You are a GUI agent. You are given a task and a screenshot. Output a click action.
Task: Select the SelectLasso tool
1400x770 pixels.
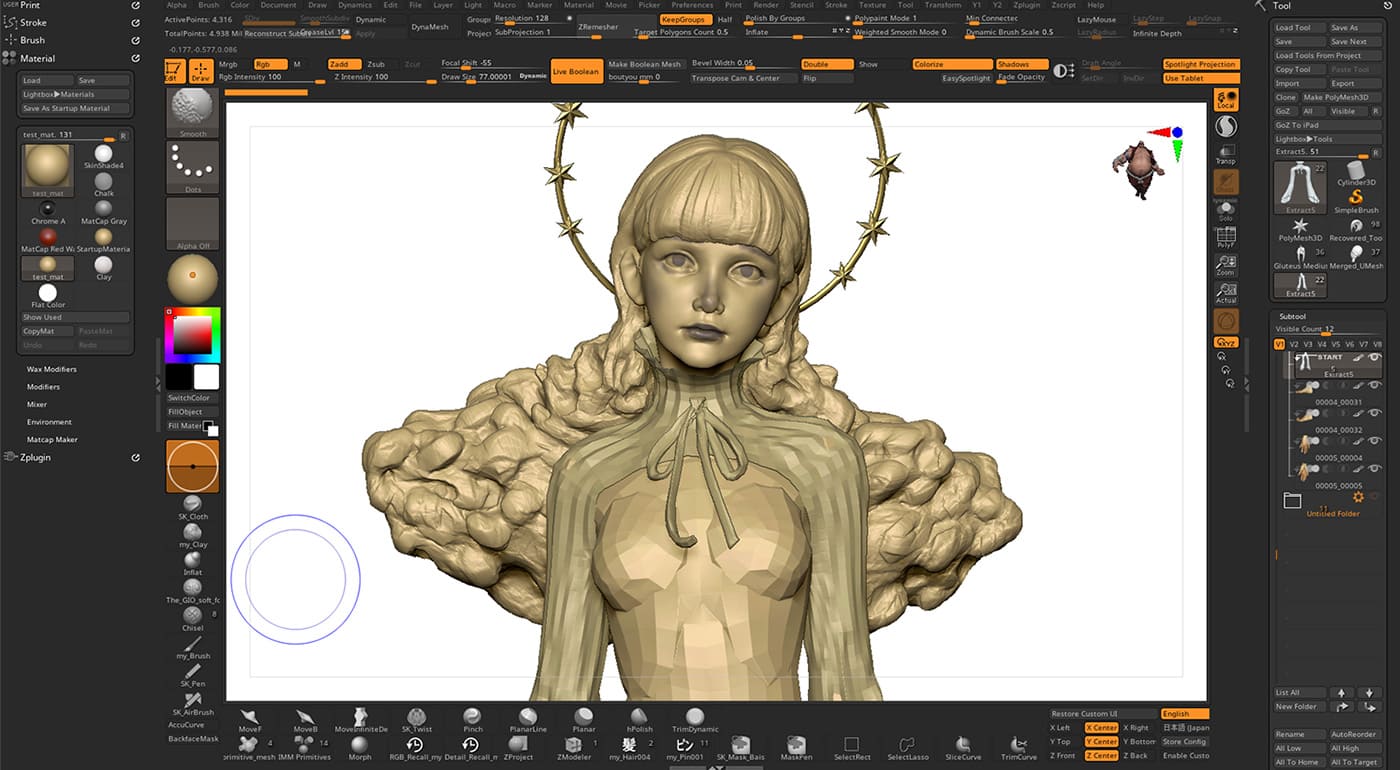(x=907, y=745)
